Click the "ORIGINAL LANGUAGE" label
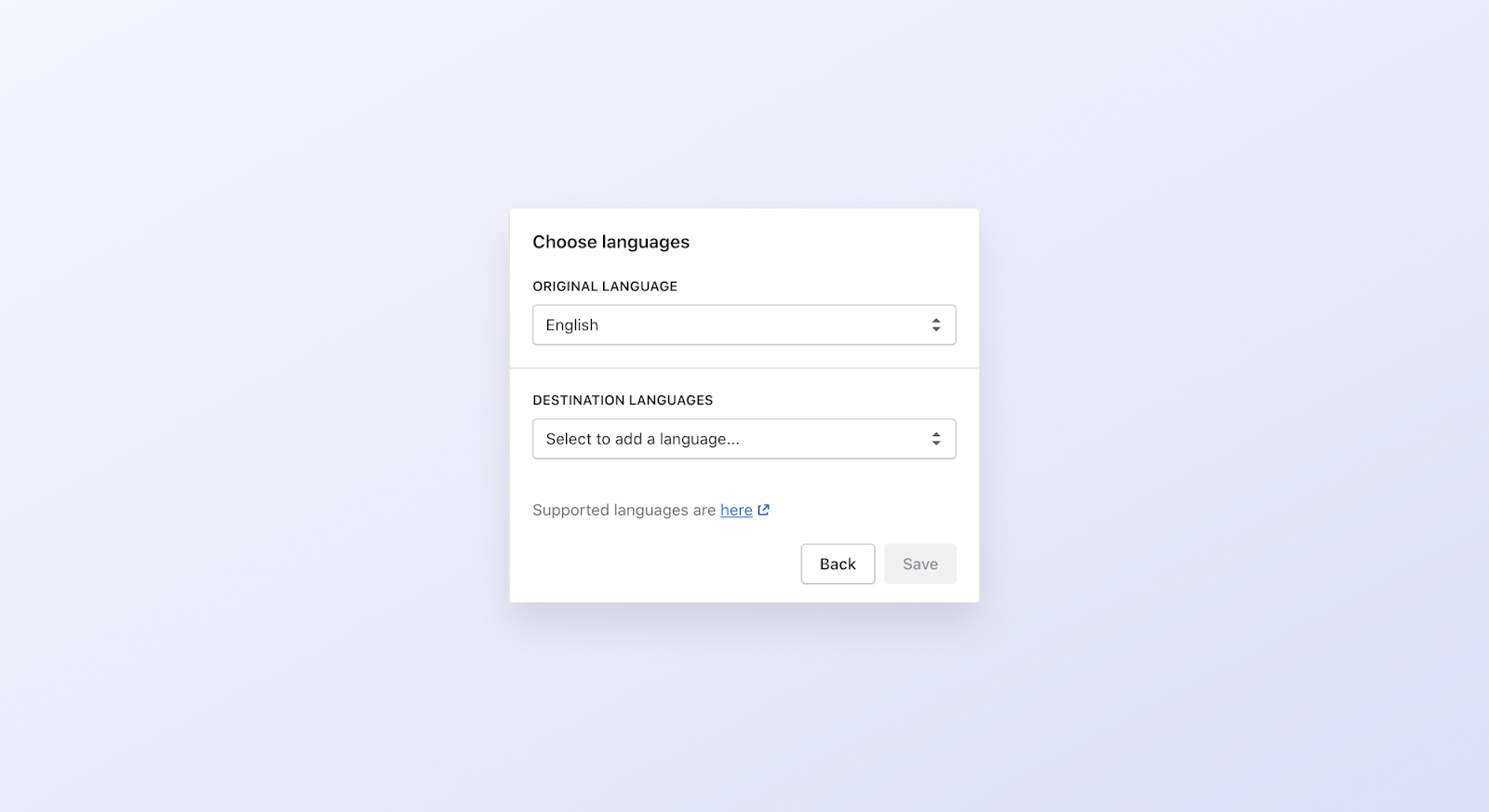 pos(605,286)
